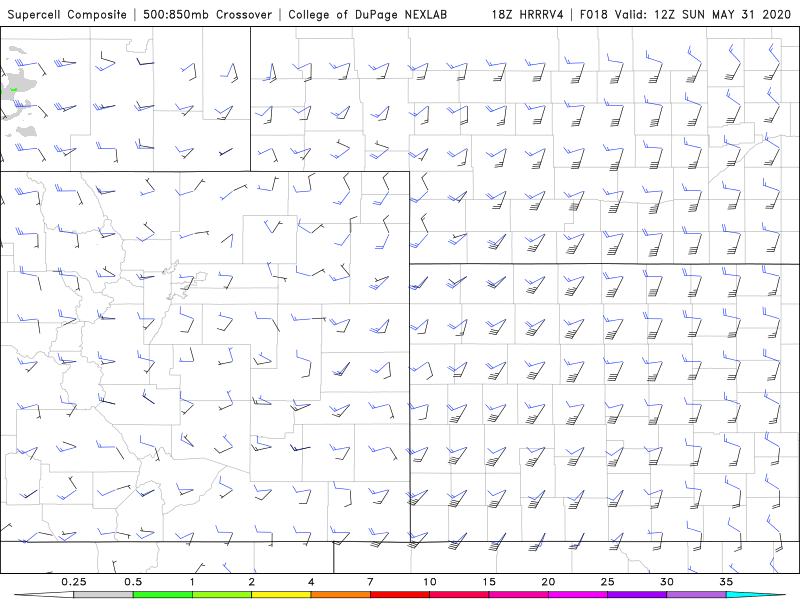Click the small green shaded patch on map

click(14, 89)
